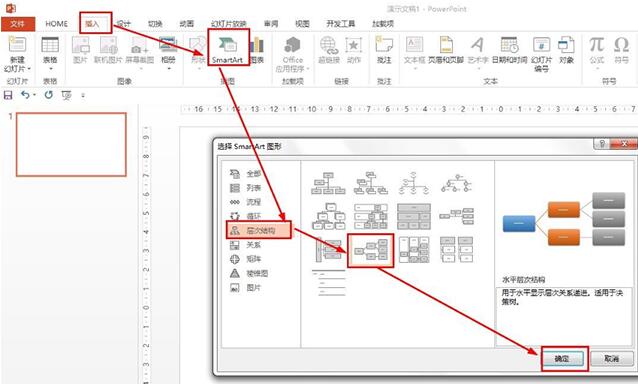This screenshot has height=384, width=638.
Task: Select slide 1 thumbnail in panel
Action: coord(71,145)
